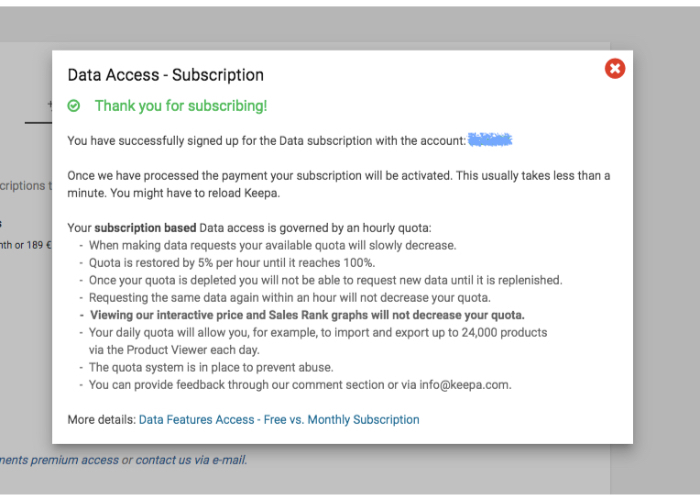This screenshot has height=500, width=700.
Task: Follow the premium access link behind the dialog
Action: 59,460
